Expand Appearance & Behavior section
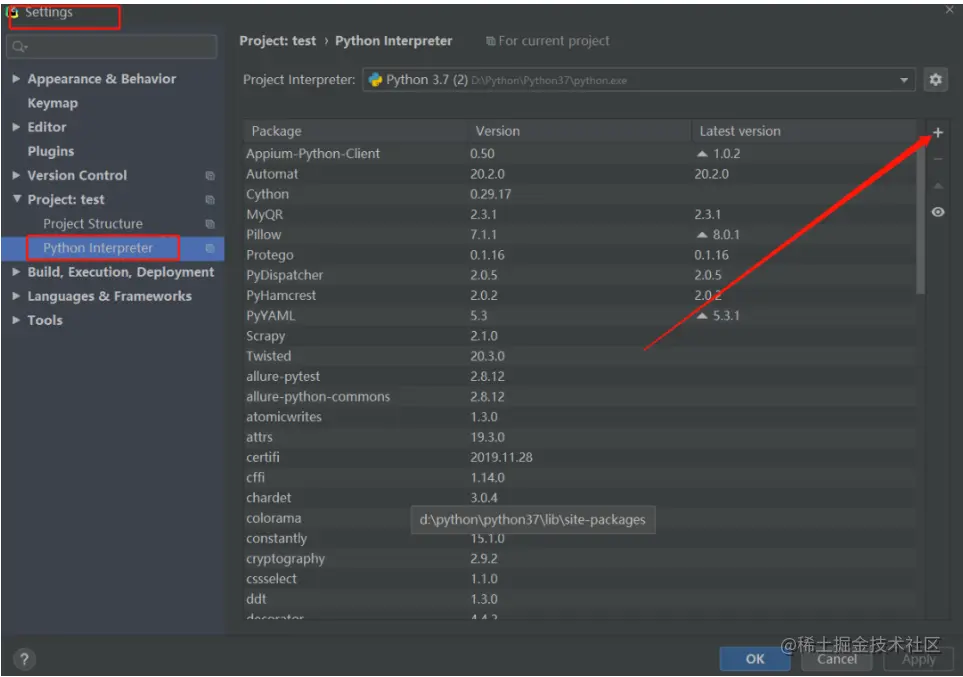Screen dimensions: 963x677 (16, 79)
